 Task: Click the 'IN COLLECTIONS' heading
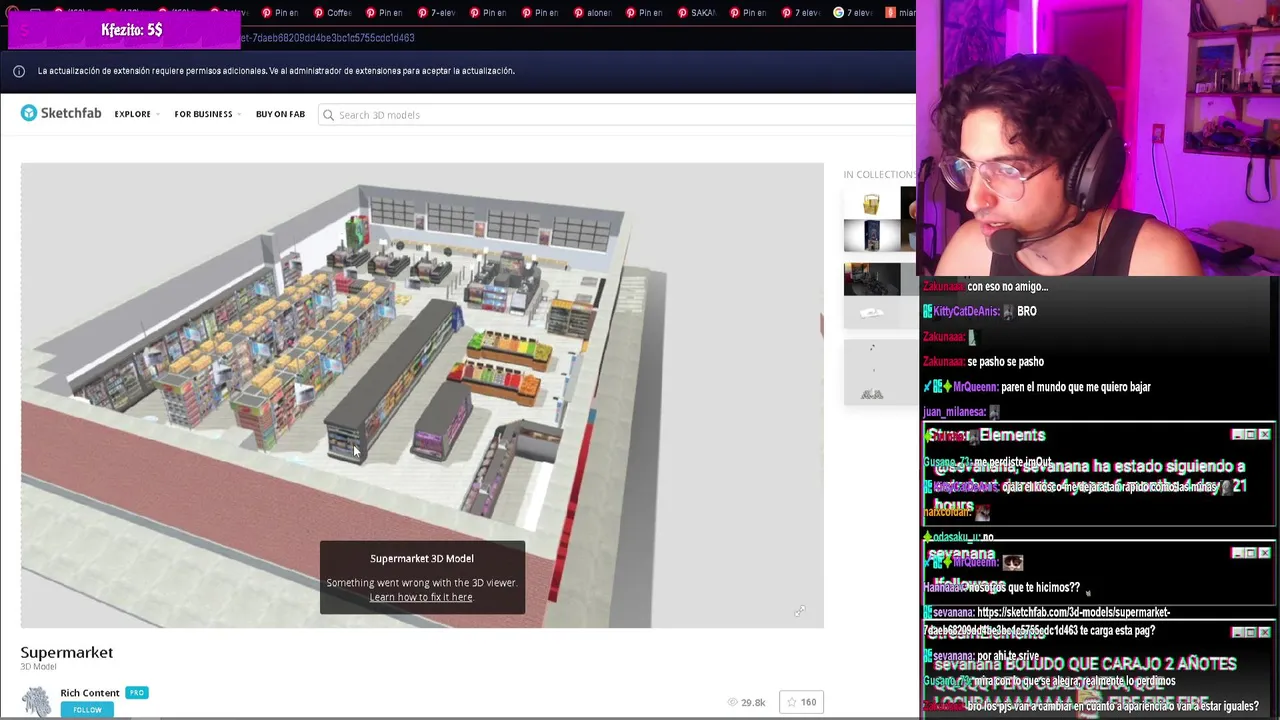click(879, 174)
